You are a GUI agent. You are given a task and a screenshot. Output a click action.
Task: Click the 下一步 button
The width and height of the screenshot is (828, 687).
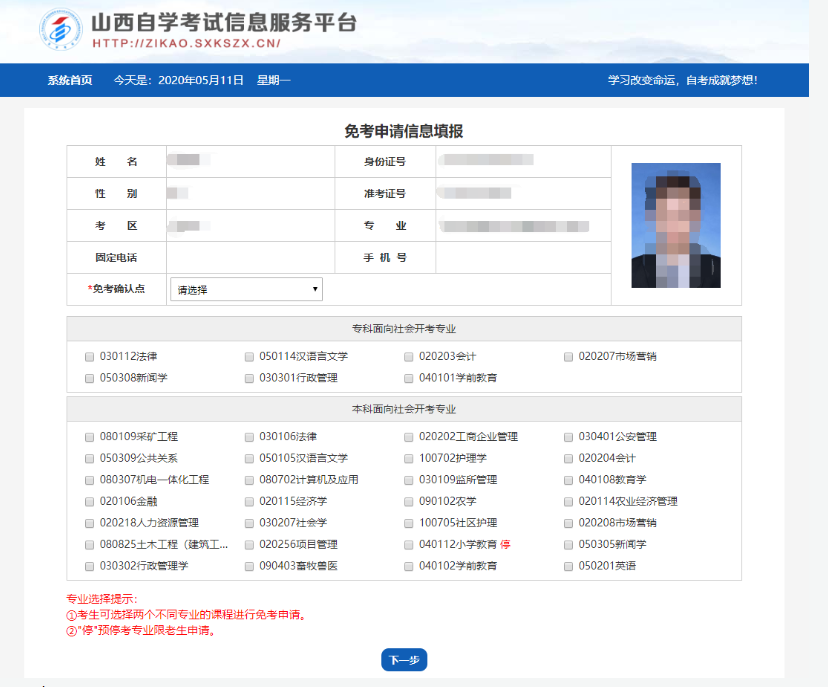click(404, 660)
